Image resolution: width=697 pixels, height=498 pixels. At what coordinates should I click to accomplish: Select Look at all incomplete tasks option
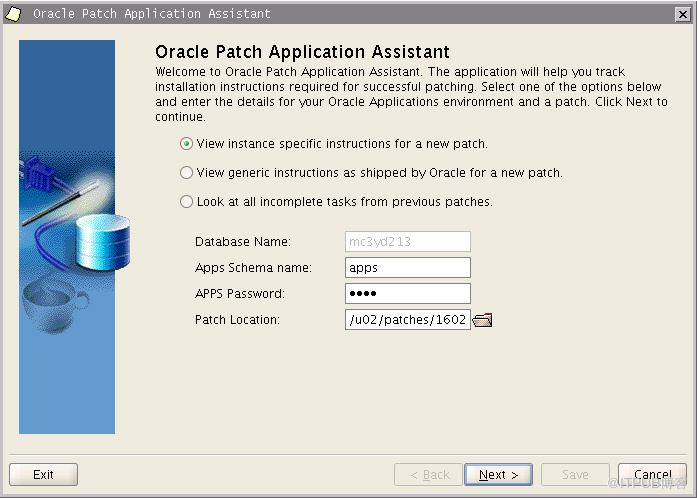pyautogui.click(x=186, y=201)
